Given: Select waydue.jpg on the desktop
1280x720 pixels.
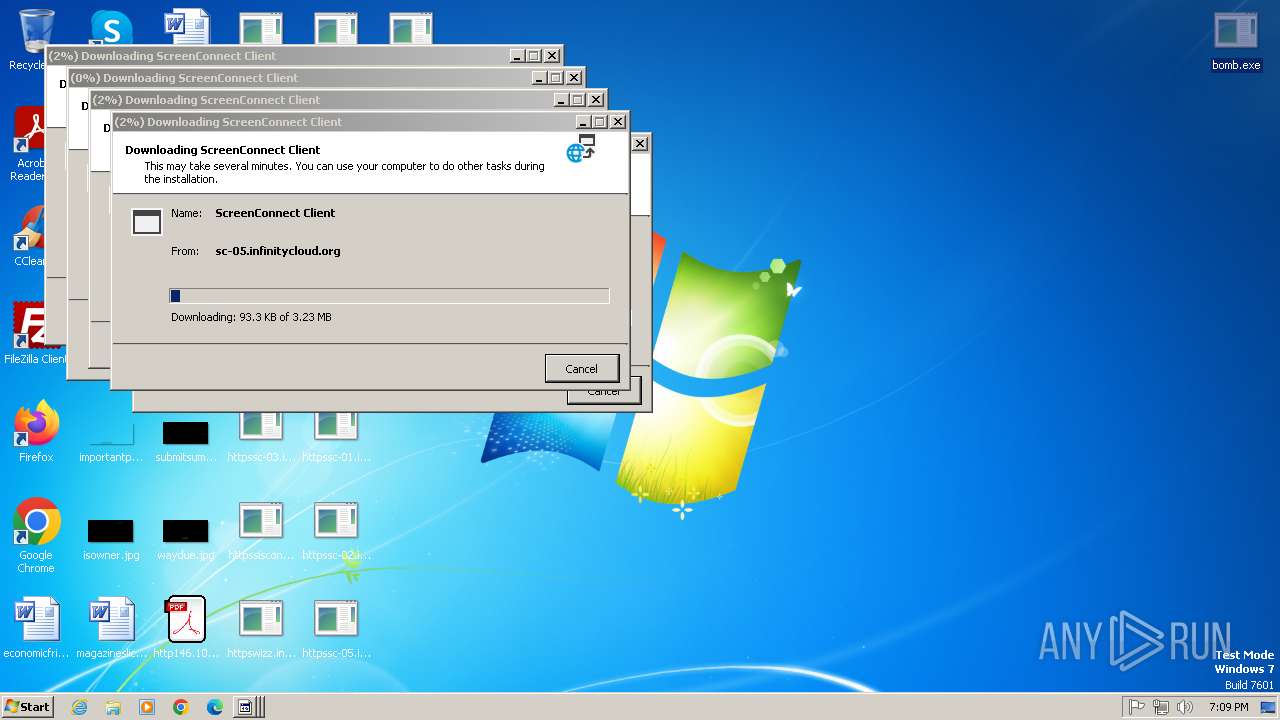Looking at the screenshot, I should coord(186,536).
